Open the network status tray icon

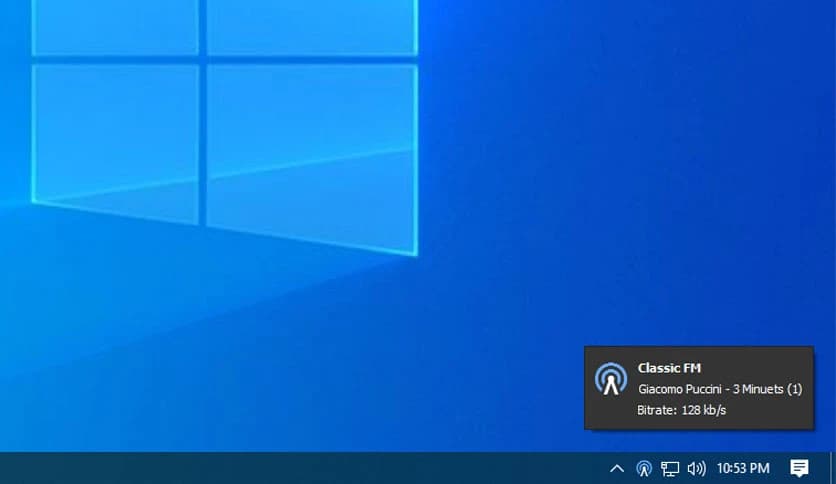click(670, 469)
